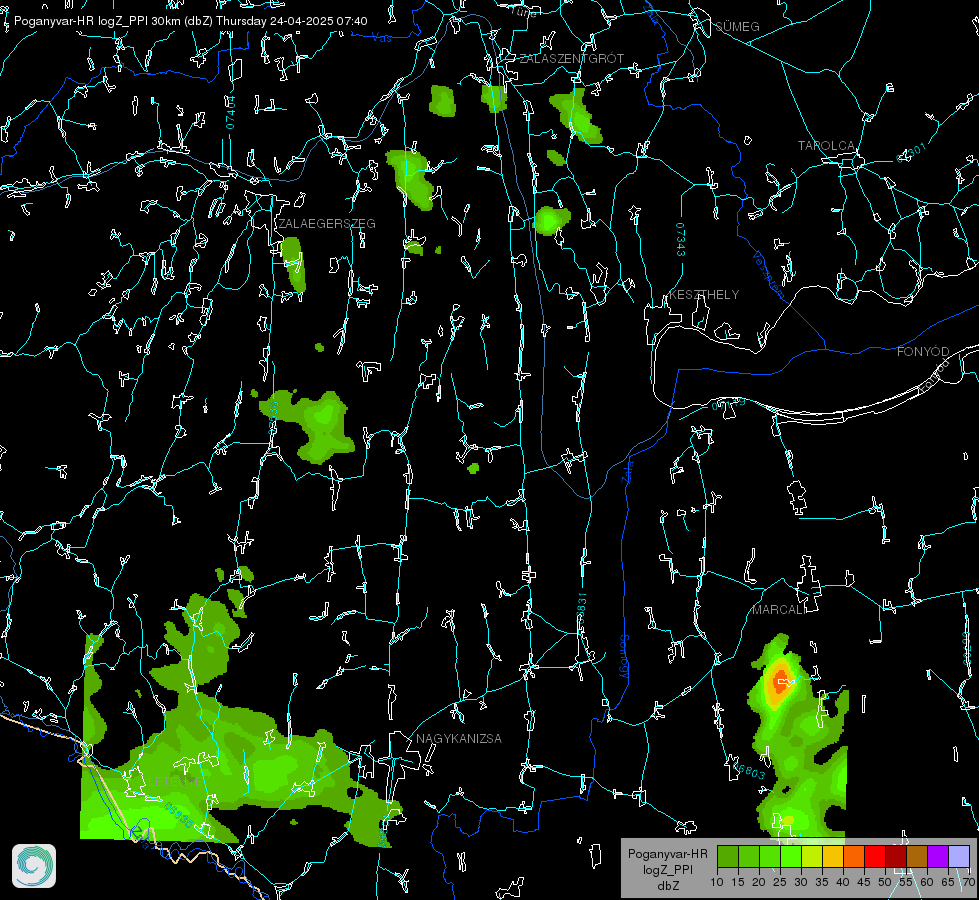Pick the 60-65 dBZ purple swatch
The width and height of the screenshot is (979, 900).
938,856
